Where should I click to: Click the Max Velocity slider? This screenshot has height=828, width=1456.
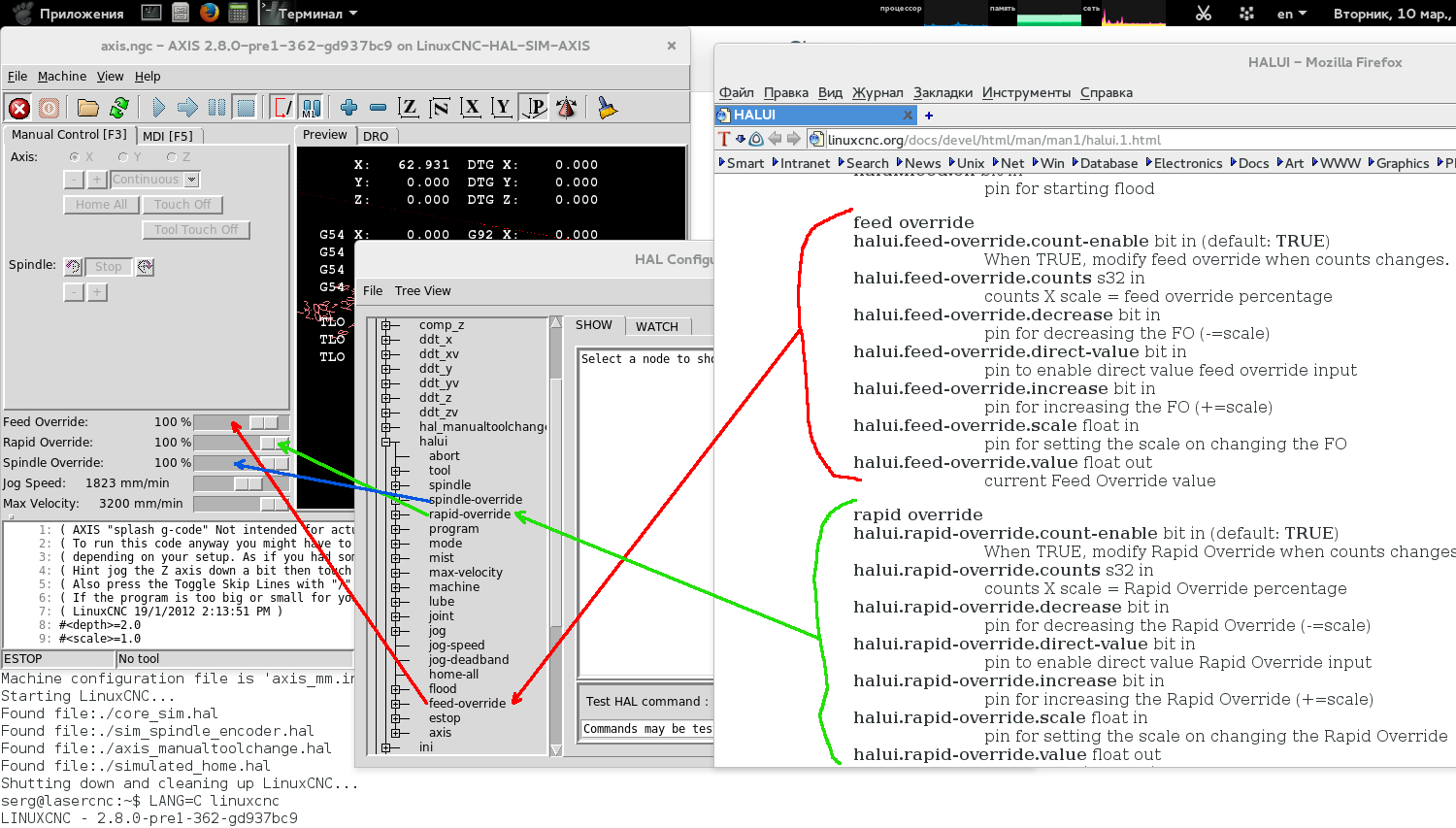tap(242, 504)
